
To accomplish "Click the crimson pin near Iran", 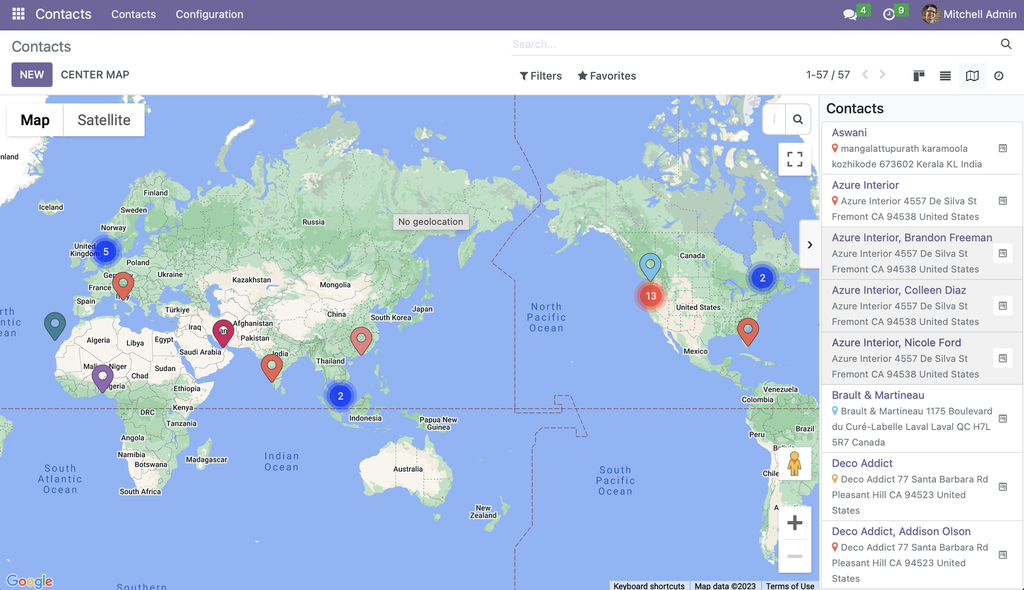I will (x=223, y=333).
